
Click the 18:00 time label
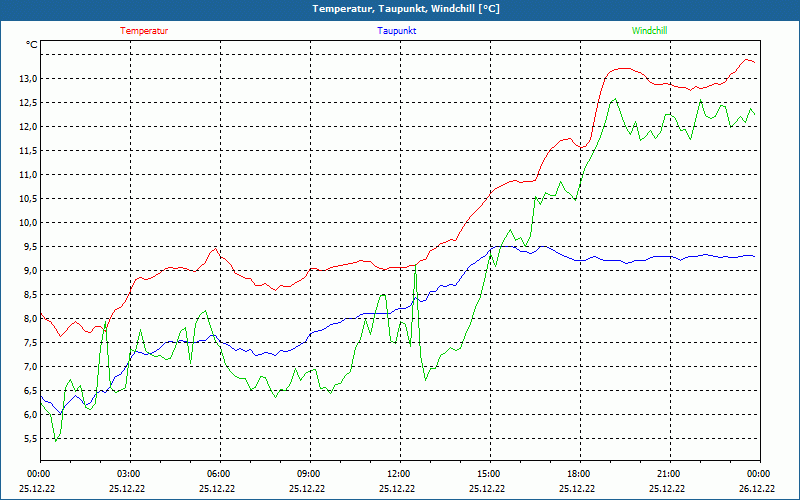coord(580,474)
